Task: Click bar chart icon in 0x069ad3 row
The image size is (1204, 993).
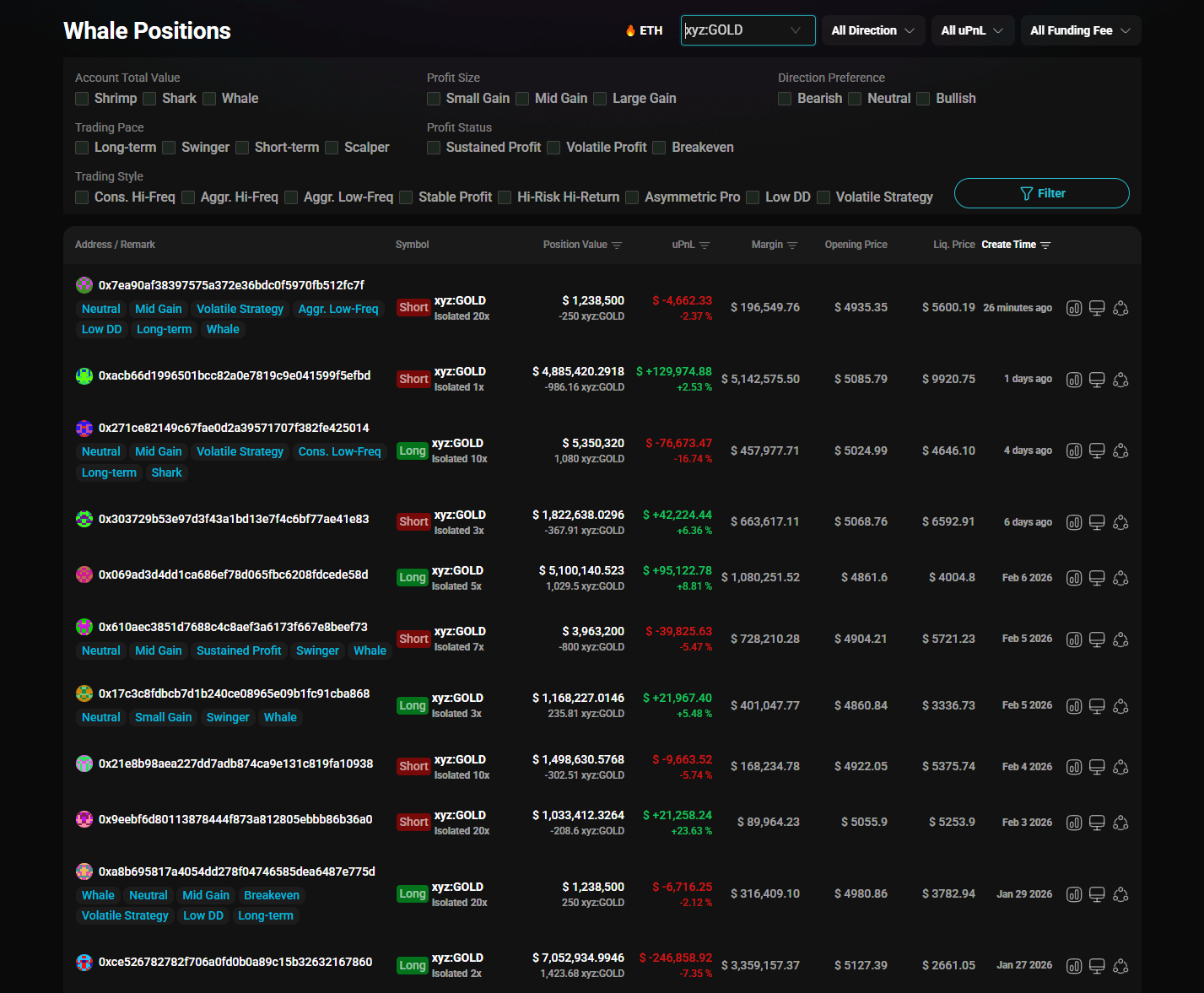Action: coord(1073,578)
